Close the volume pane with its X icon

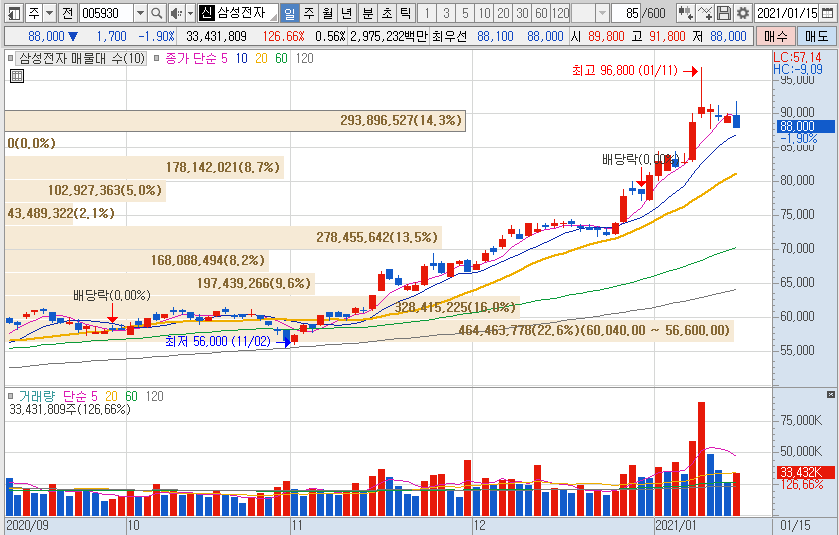tap(830, 395)
